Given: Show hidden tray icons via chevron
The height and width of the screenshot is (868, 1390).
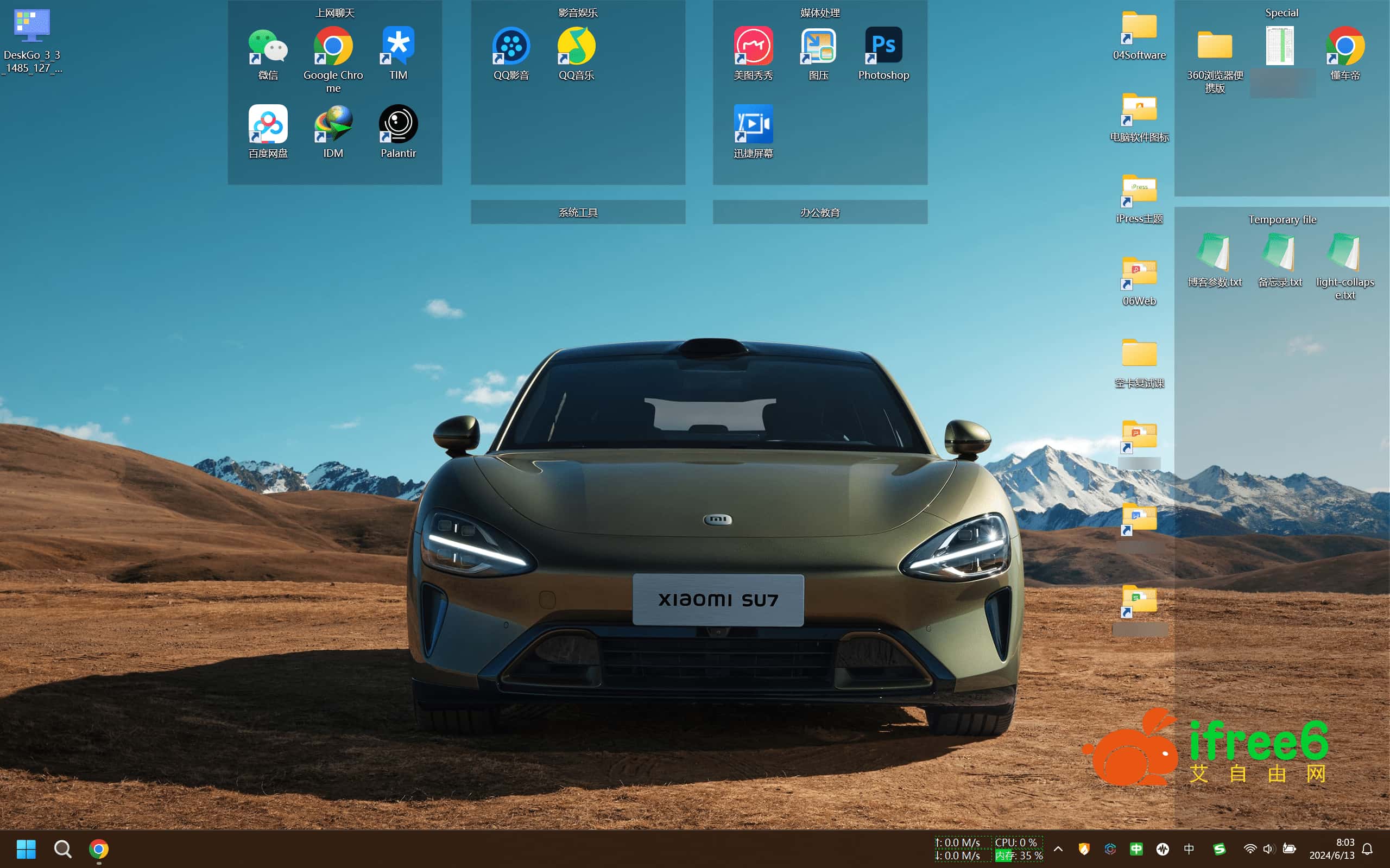Looking at the screenshot, I should pos(1058,848).
